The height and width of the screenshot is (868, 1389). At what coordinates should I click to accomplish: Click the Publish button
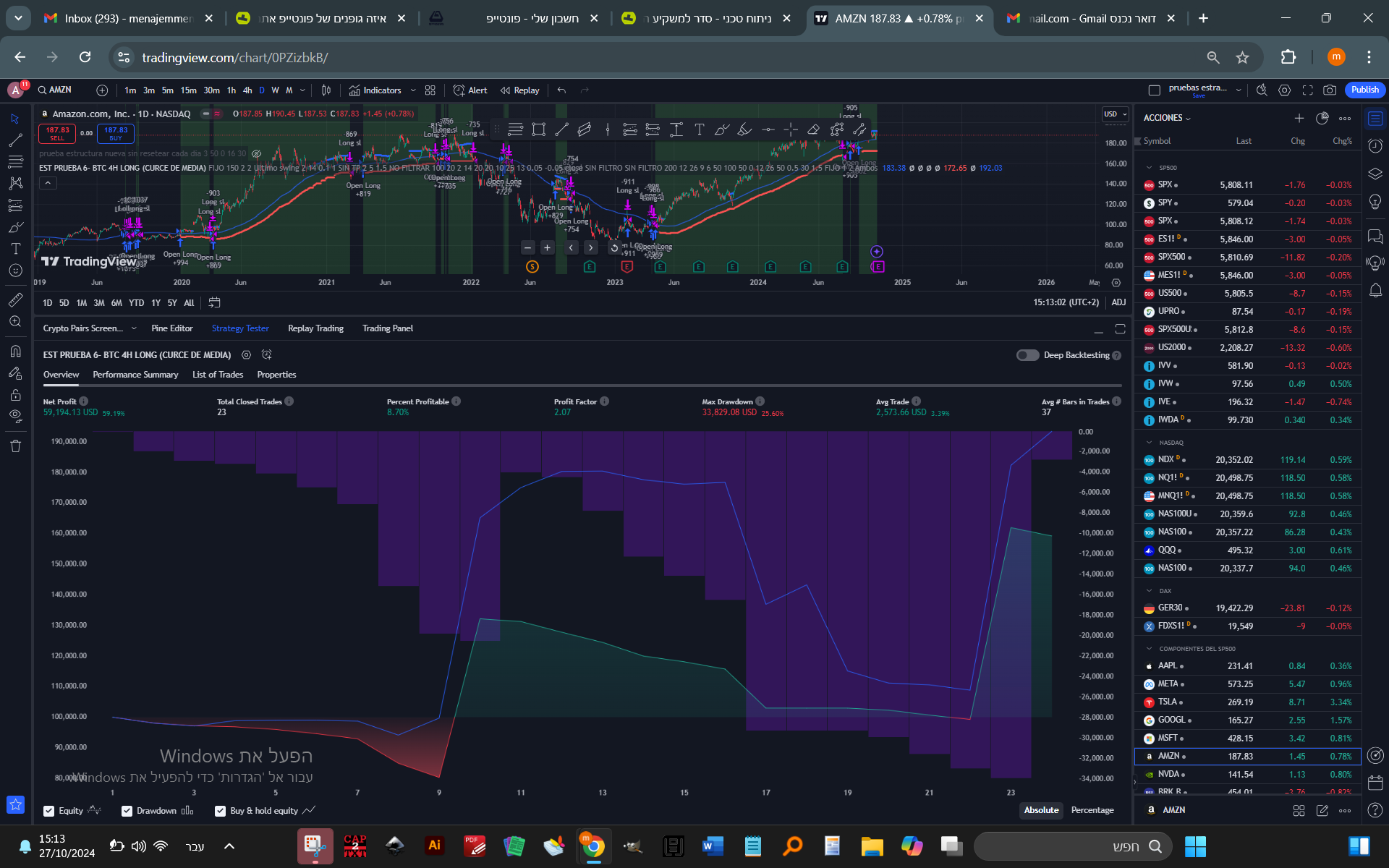(x=1364, y=90)
